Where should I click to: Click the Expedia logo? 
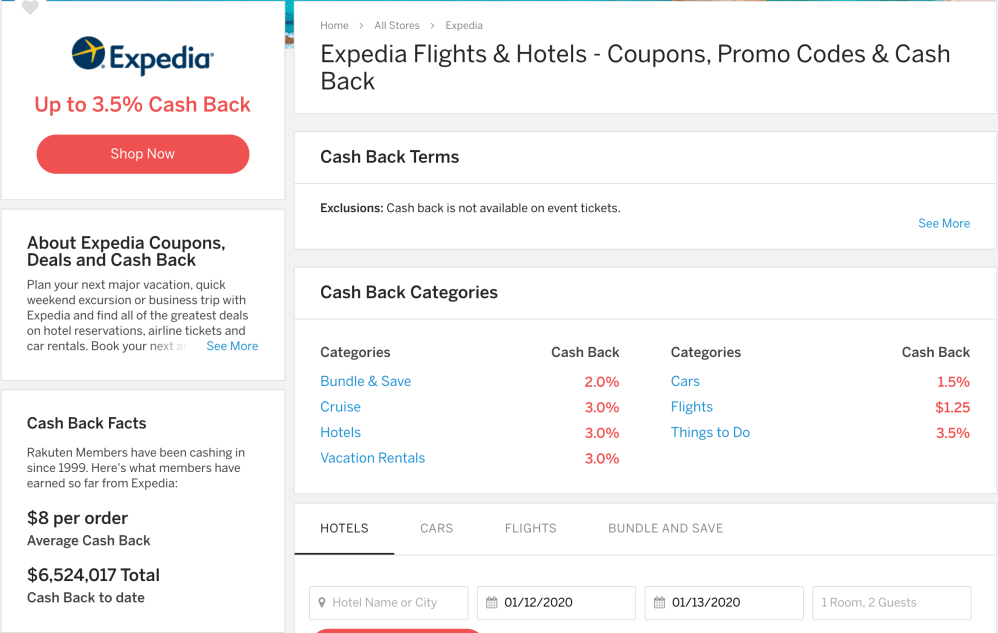143,56
